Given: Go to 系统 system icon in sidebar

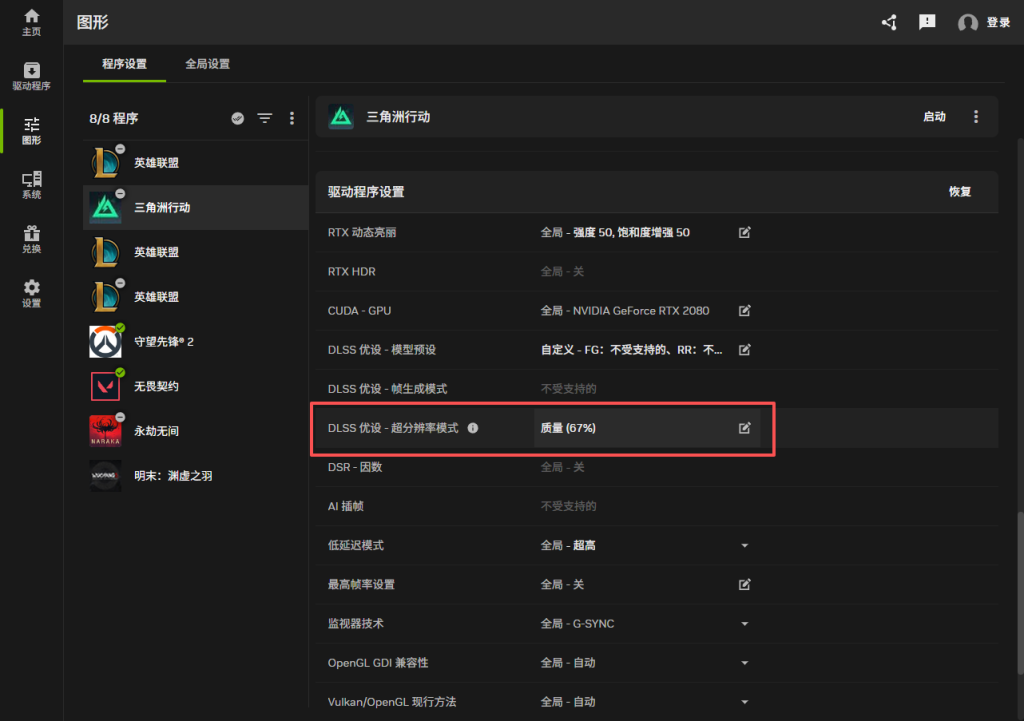Looking at the screenshot, I should coord(32,184).
